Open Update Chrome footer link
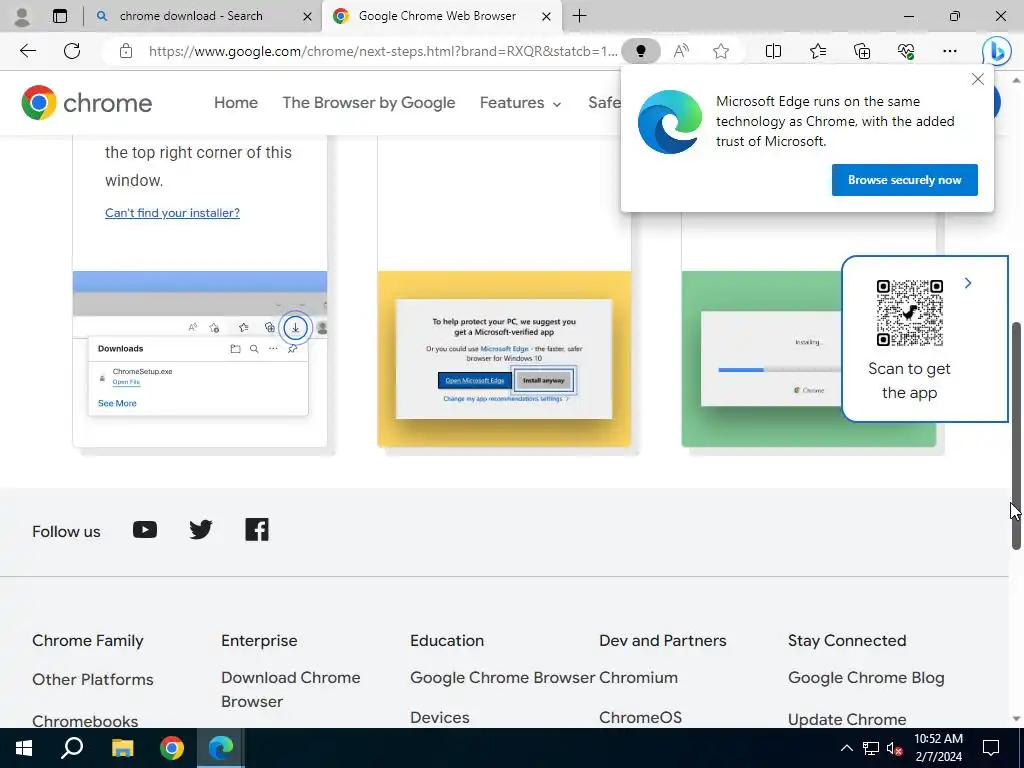This screenshot has height=768, width=1024. [x=847, y=719]
